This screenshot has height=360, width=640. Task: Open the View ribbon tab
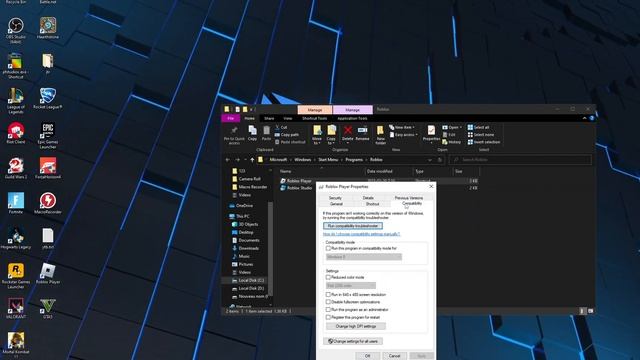point(287,118)
